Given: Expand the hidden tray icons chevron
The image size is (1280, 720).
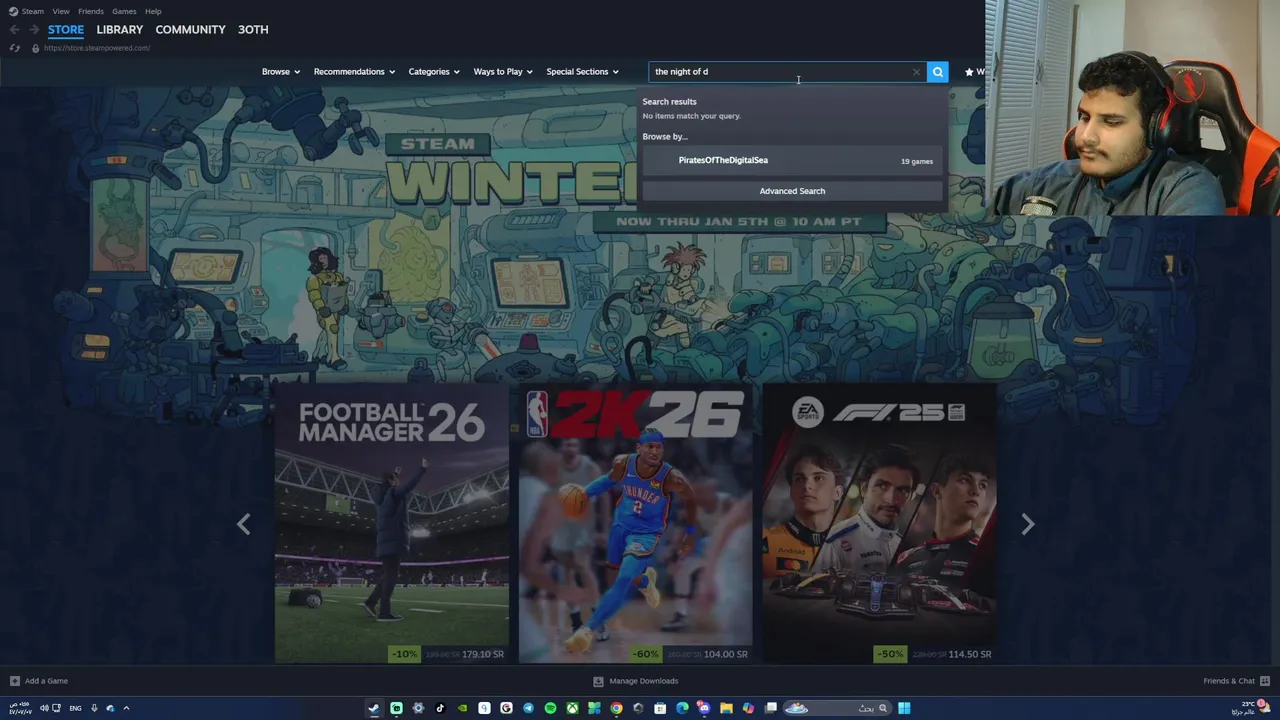Looking at the screenshot, I should coord(126,708).
